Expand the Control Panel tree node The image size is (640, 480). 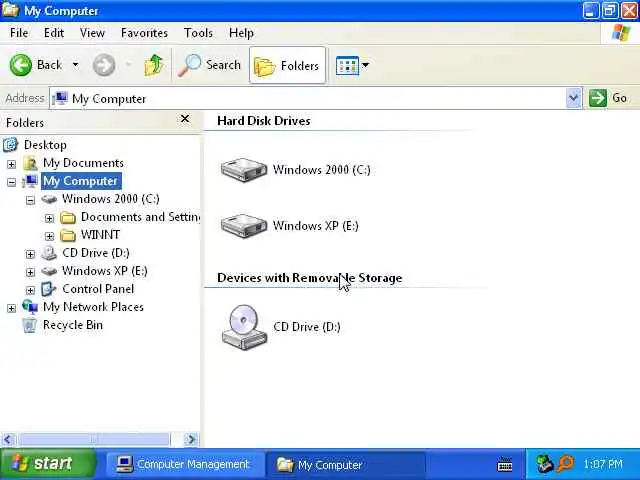pyautogui.click(x=30, y=290)
